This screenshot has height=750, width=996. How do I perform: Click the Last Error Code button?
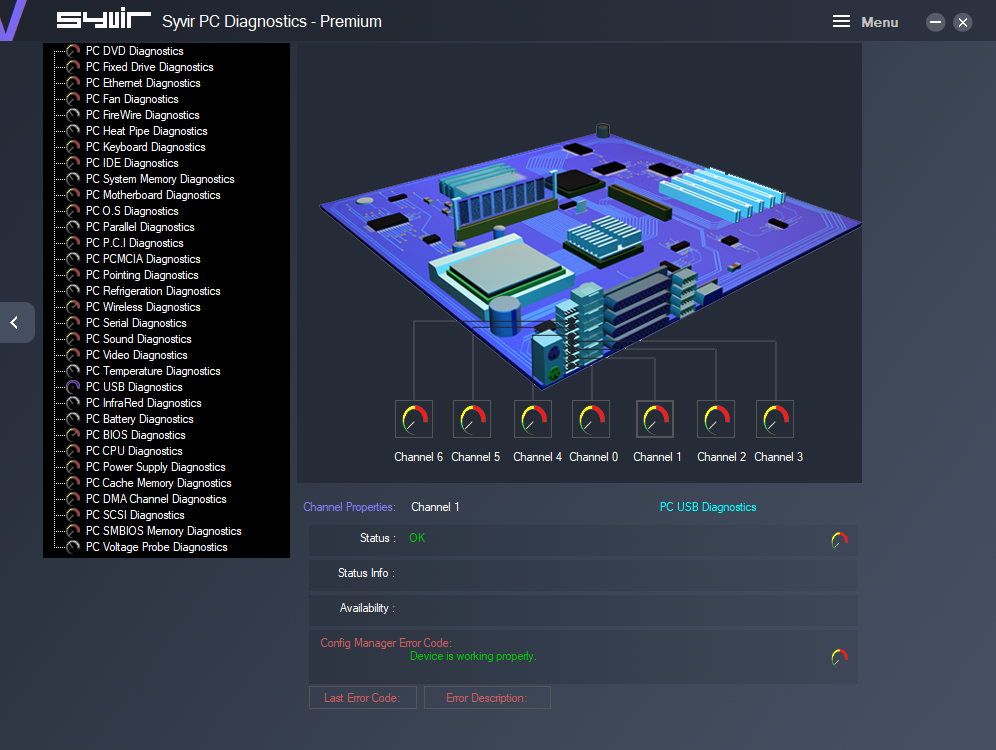click(x=363, y=698)
